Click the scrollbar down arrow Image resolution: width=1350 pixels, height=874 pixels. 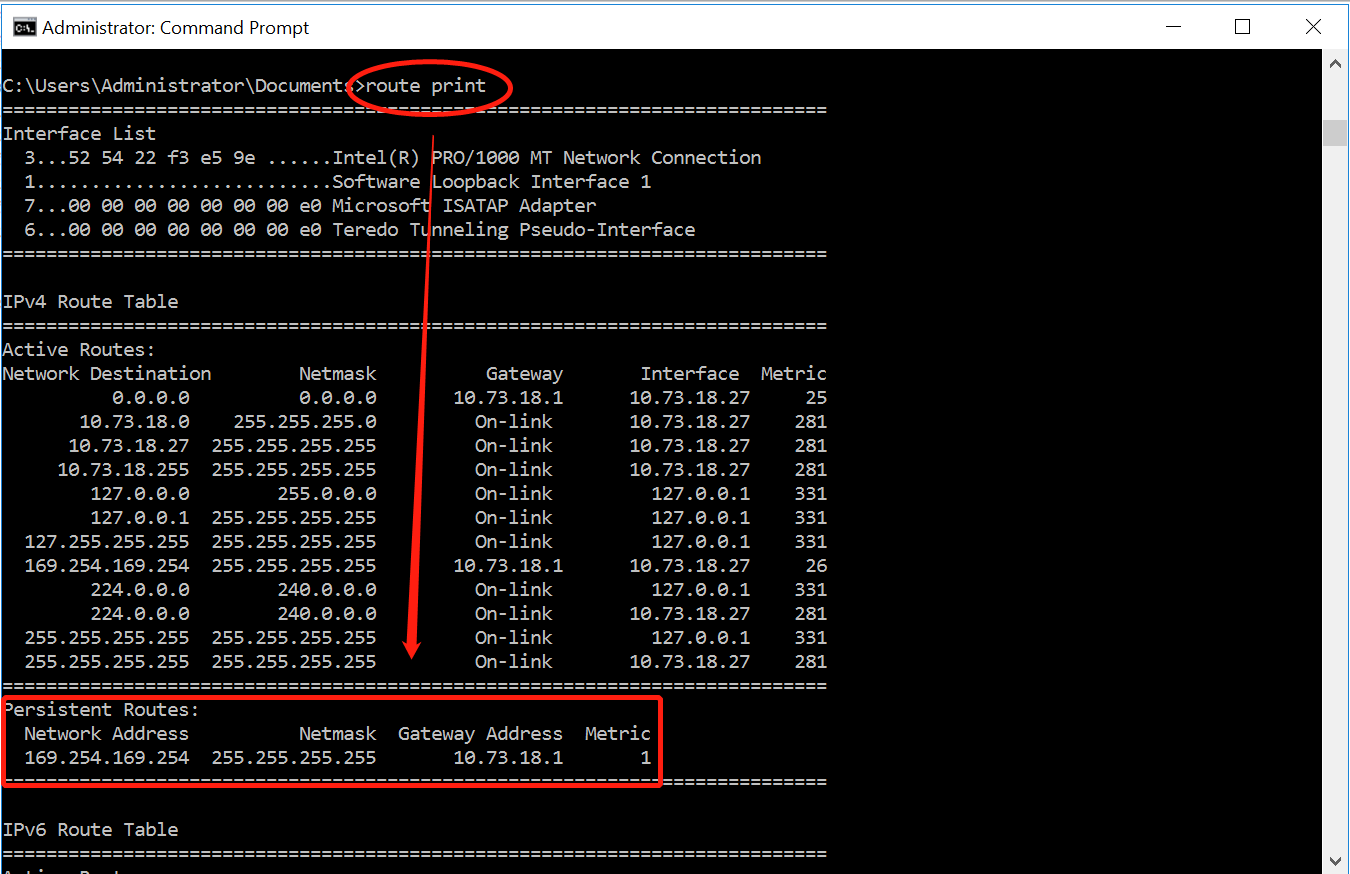(1335, 860)
